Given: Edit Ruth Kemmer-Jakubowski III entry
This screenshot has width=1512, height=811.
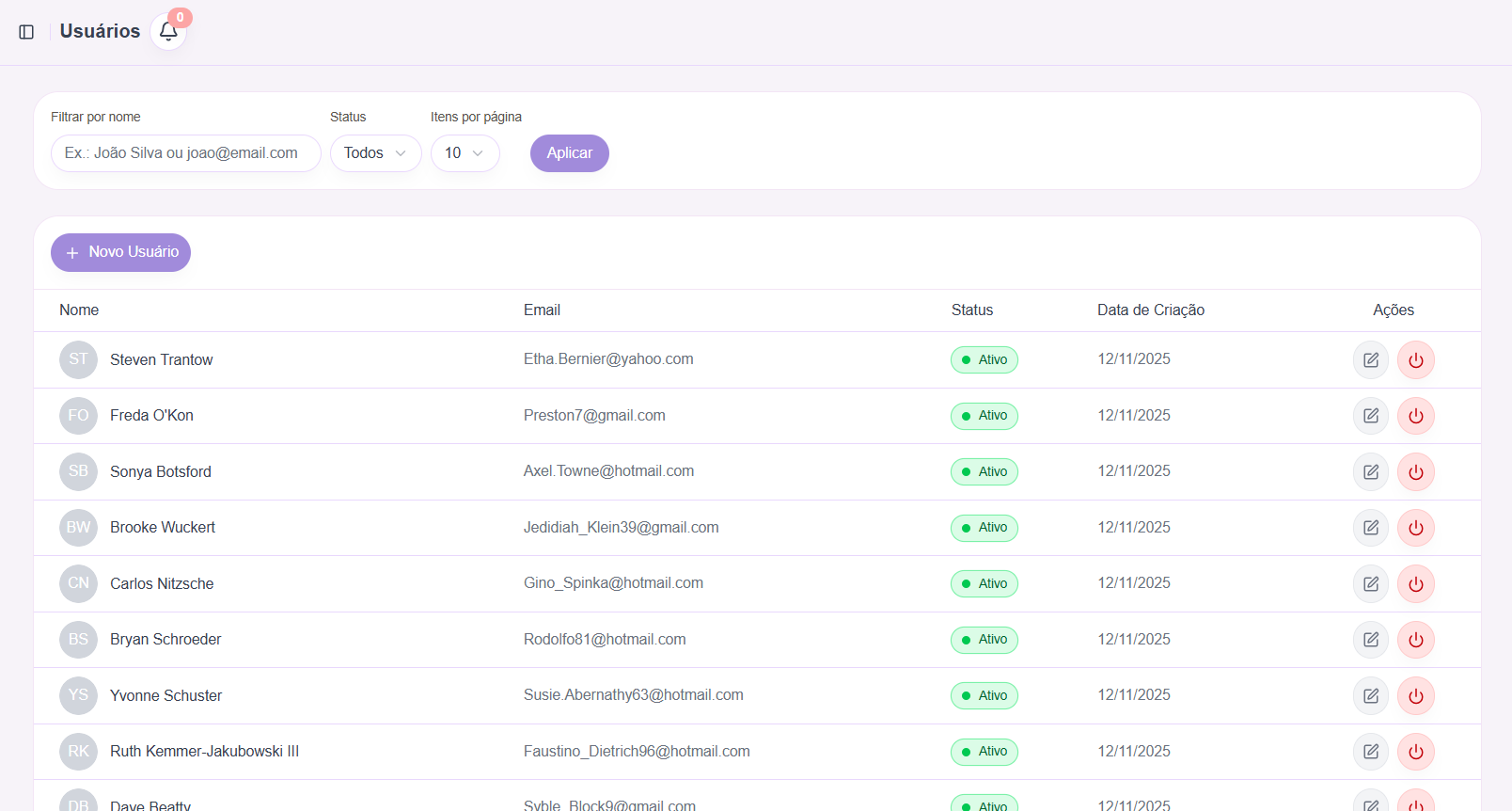Looking at the screenshot, I should (1370, 752).
